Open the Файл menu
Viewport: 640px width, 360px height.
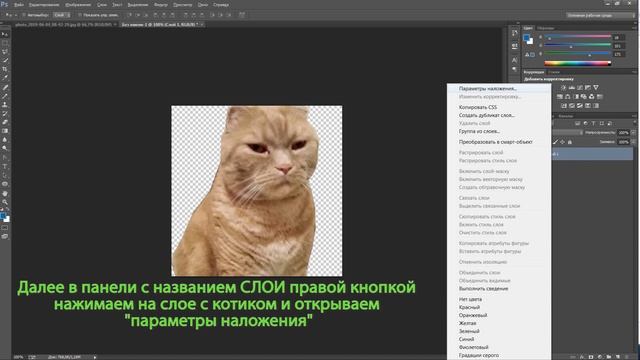tap(19, 5)
